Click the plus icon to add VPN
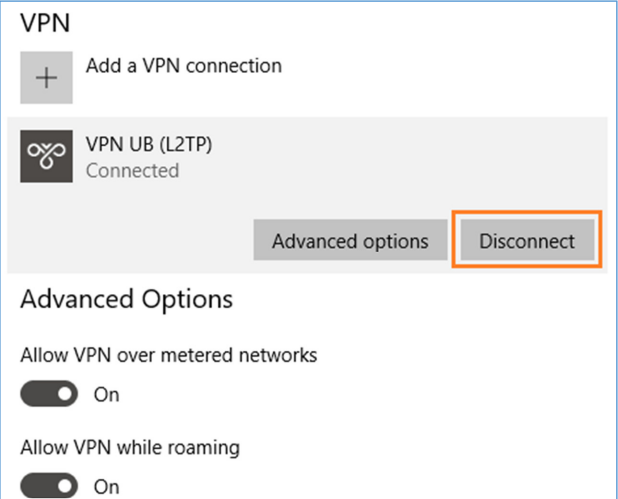The image size is (618, 499). pyautogui.click(x=47, y=78)
